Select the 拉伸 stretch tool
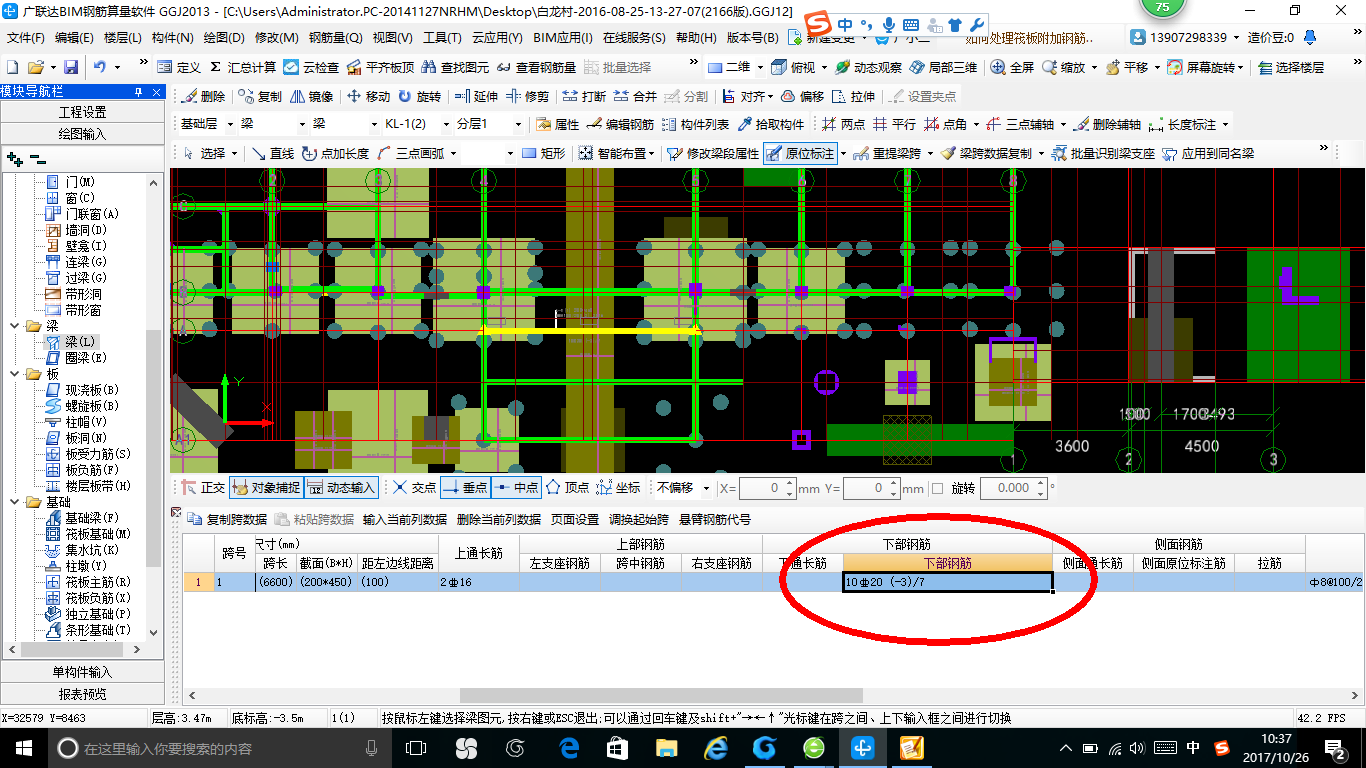Image resolution: width=1366 pixels, height=768 pixels. [x=853, y=96]
